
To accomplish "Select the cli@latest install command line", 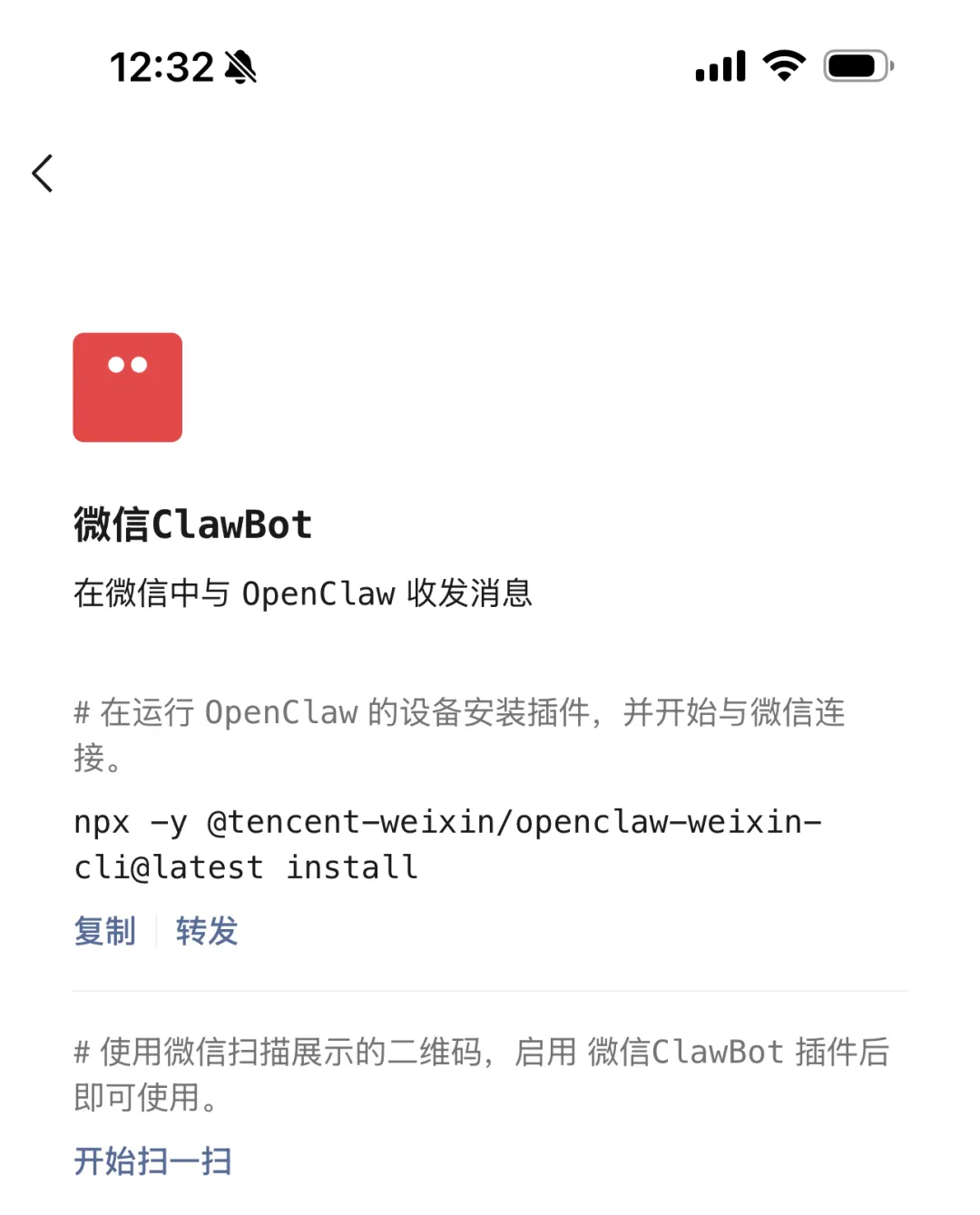I will tap(246, 867).
